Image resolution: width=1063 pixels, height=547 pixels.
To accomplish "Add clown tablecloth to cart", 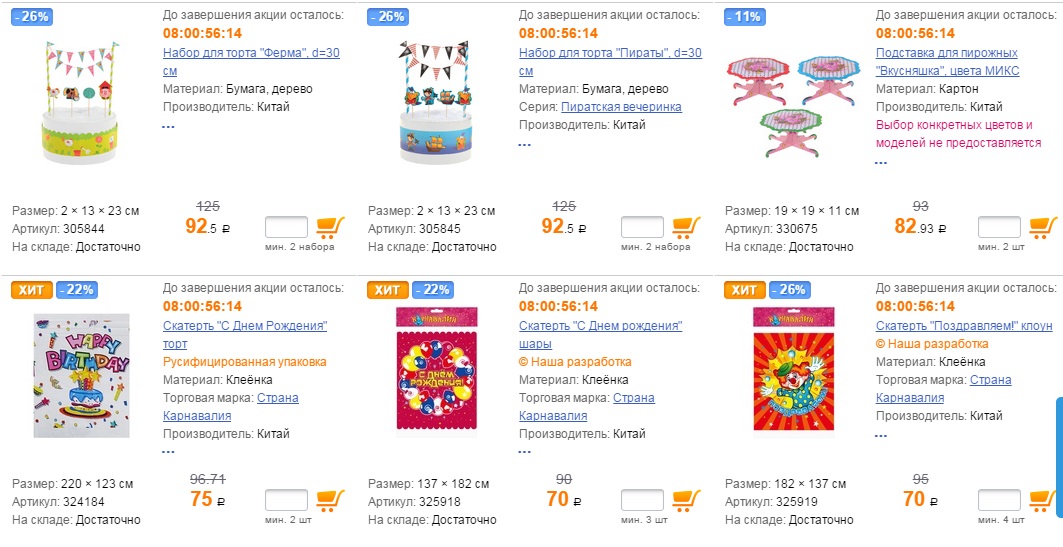I will pos(1043,499).
